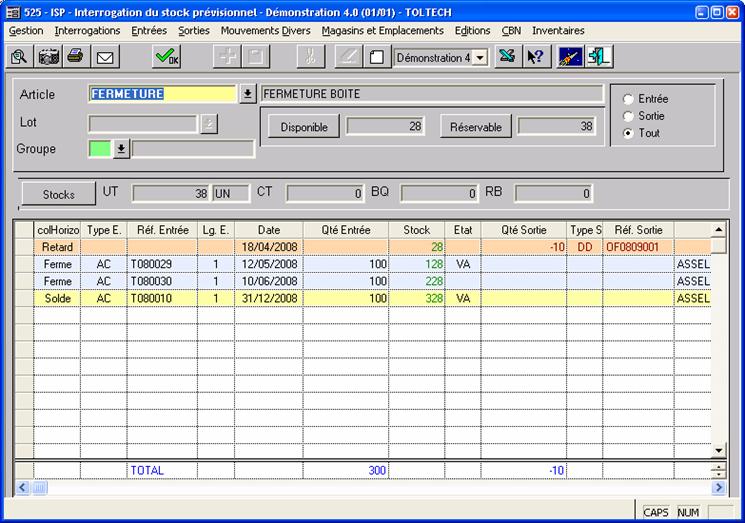The width and height of the screenshot is (745, 523).
Task: Expand the Article lookup dropdown arrow
Action: pos(248,94)
